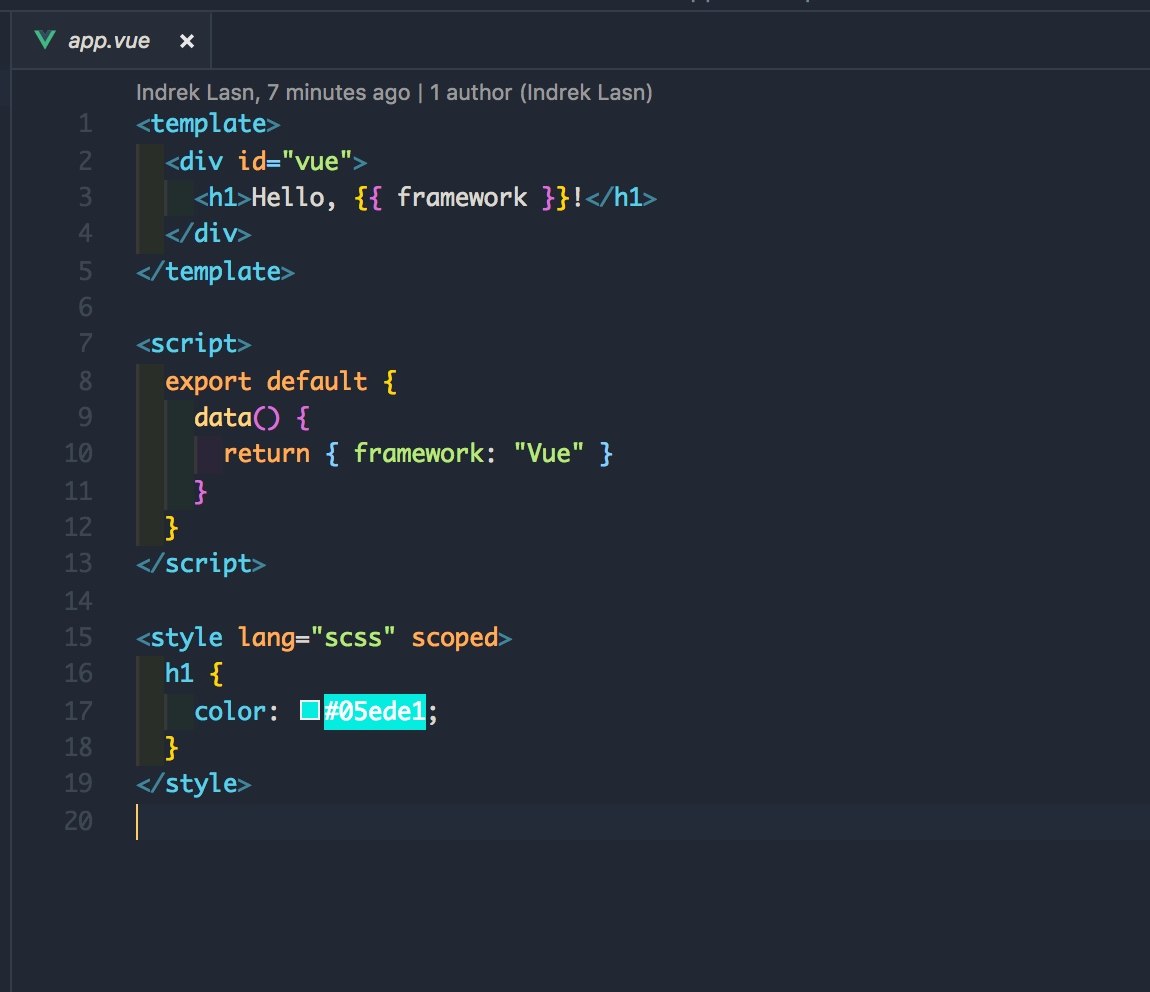Viewport: 1150px width, 992px height.
Task: Click the Vue logo icon on the tab
Action: coord(45,40)
